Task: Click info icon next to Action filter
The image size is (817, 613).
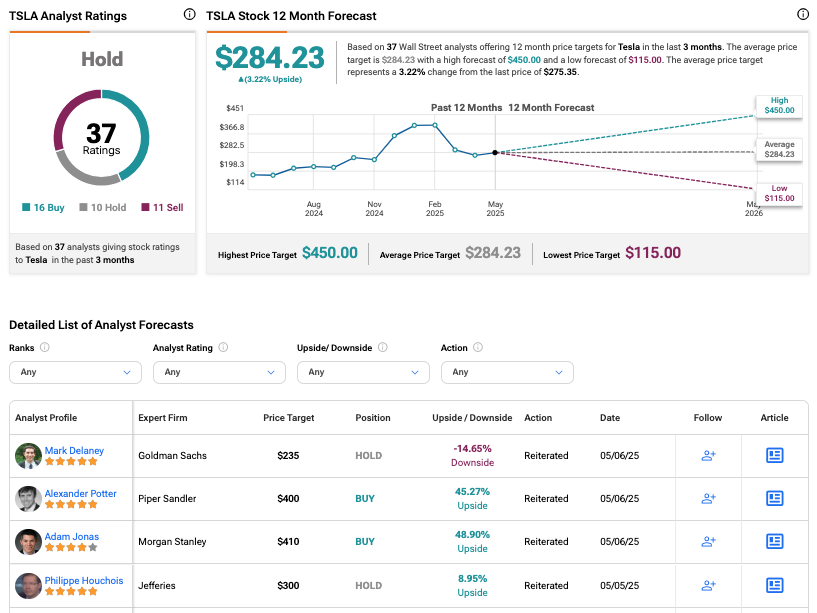Action: (x=478, y=347)
